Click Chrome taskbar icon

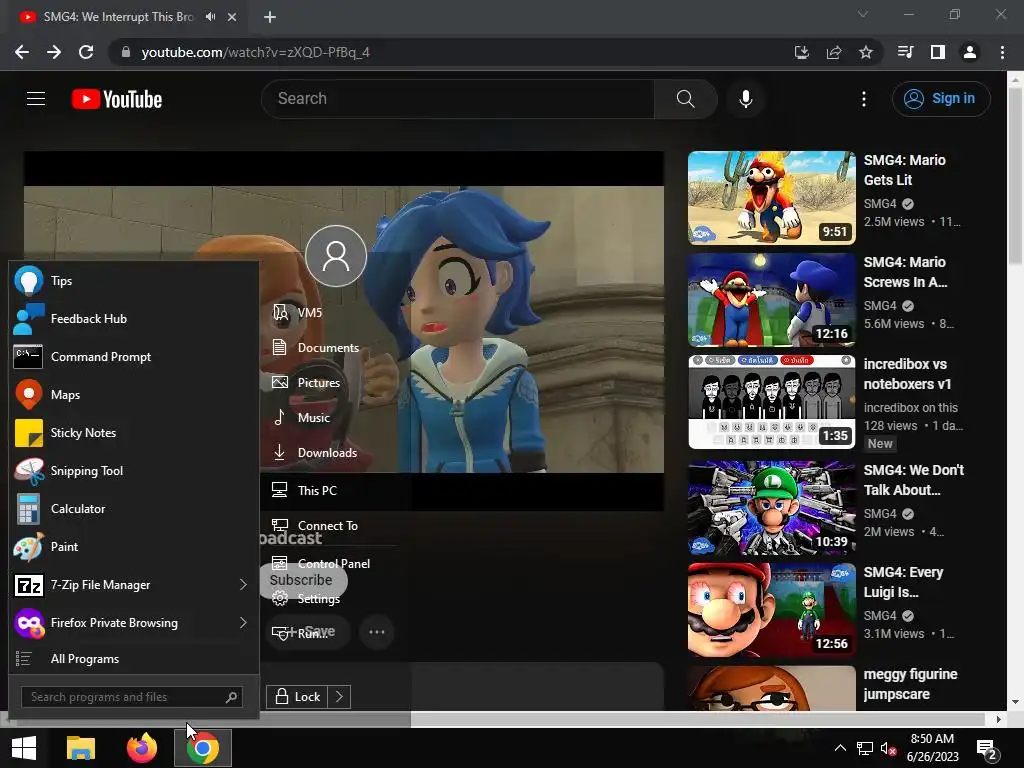pos(202,748)
